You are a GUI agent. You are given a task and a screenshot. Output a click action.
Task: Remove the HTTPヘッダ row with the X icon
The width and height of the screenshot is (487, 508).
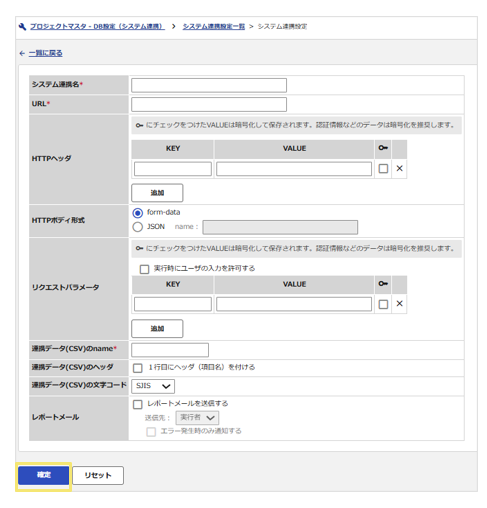click(399, 169)
